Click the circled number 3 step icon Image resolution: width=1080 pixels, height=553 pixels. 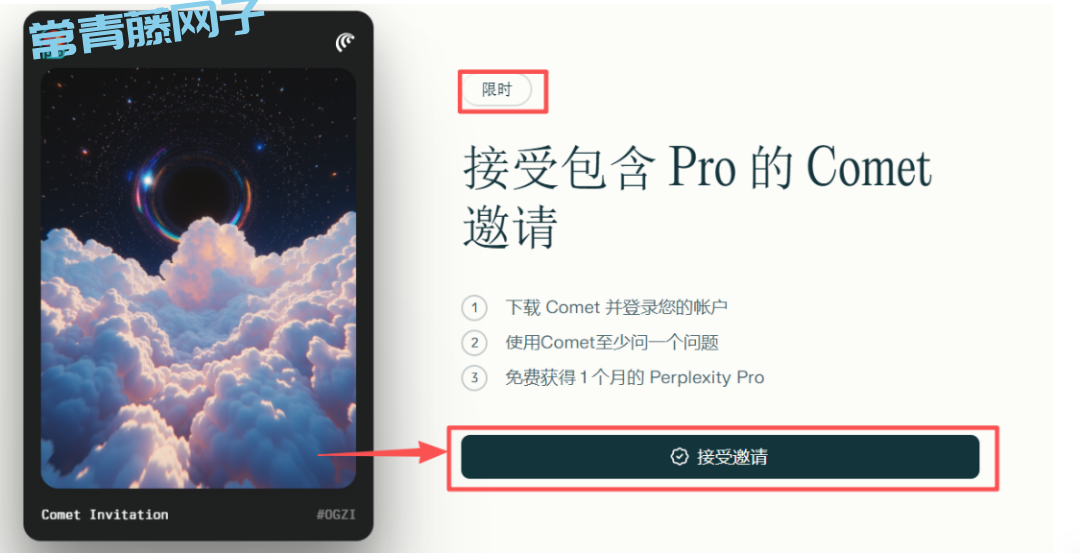click(x=474, y=377)
